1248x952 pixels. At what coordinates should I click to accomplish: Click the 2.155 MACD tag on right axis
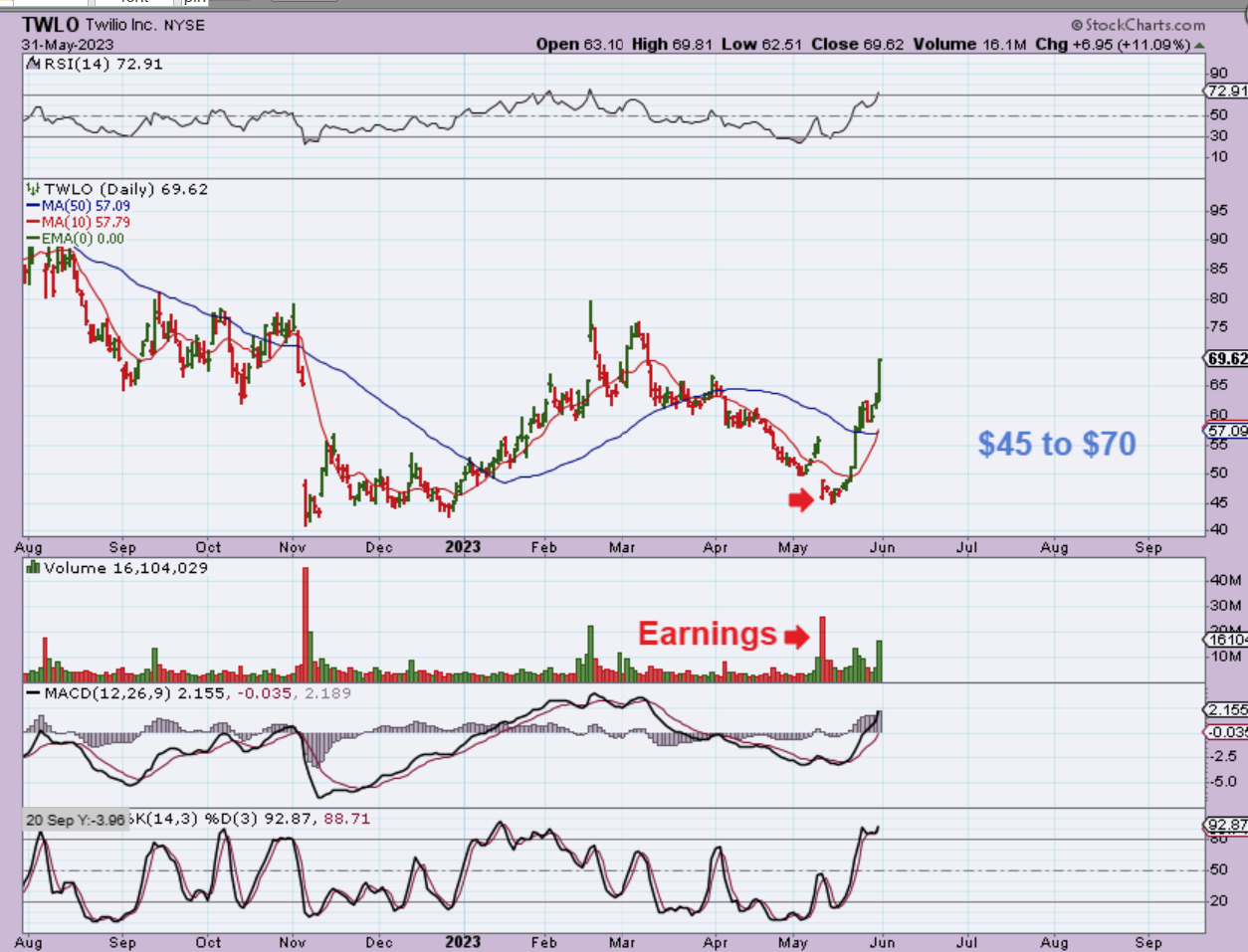1226,710
